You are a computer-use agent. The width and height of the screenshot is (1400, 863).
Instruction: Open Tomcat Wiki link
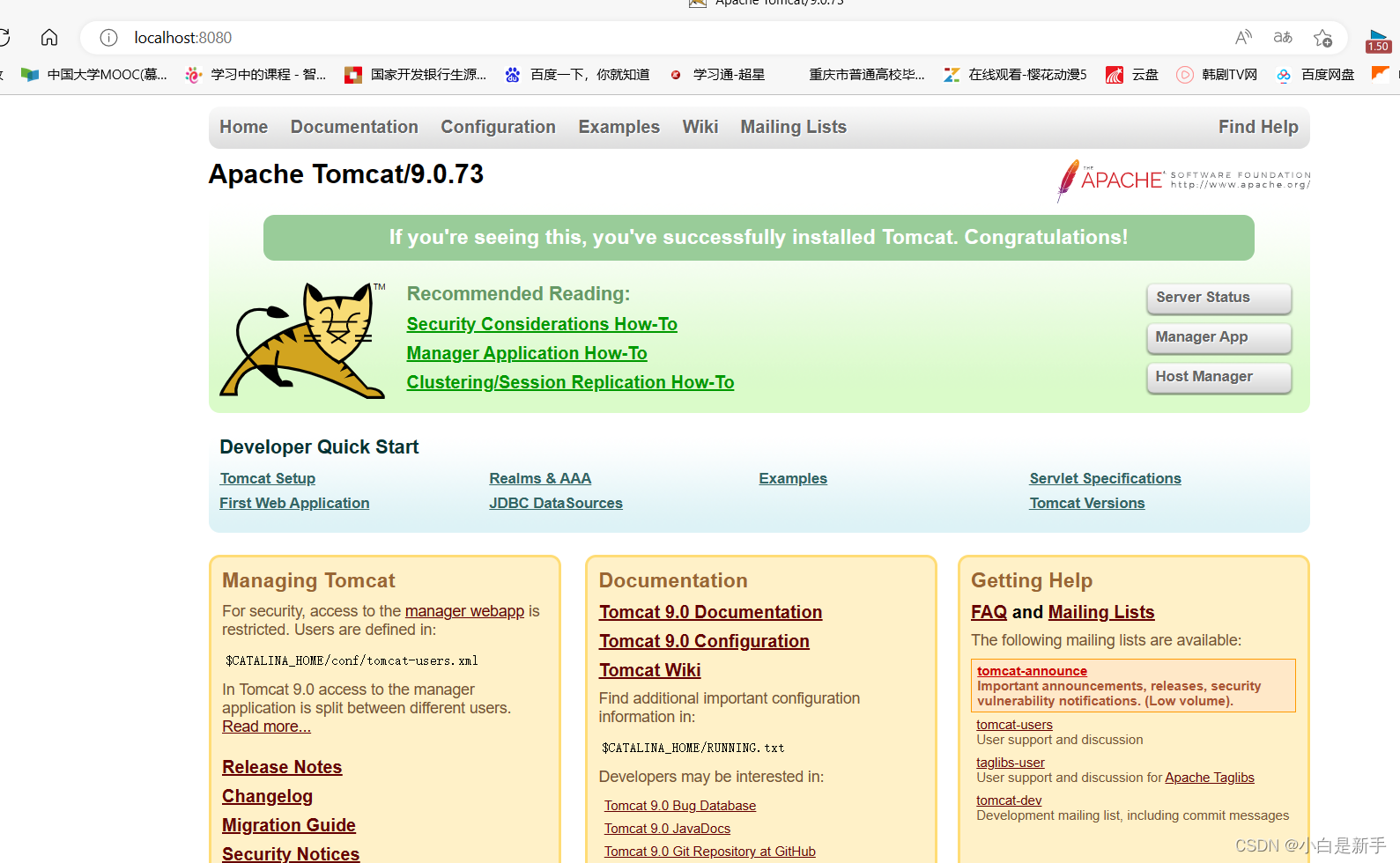click(x=650, y=670)
